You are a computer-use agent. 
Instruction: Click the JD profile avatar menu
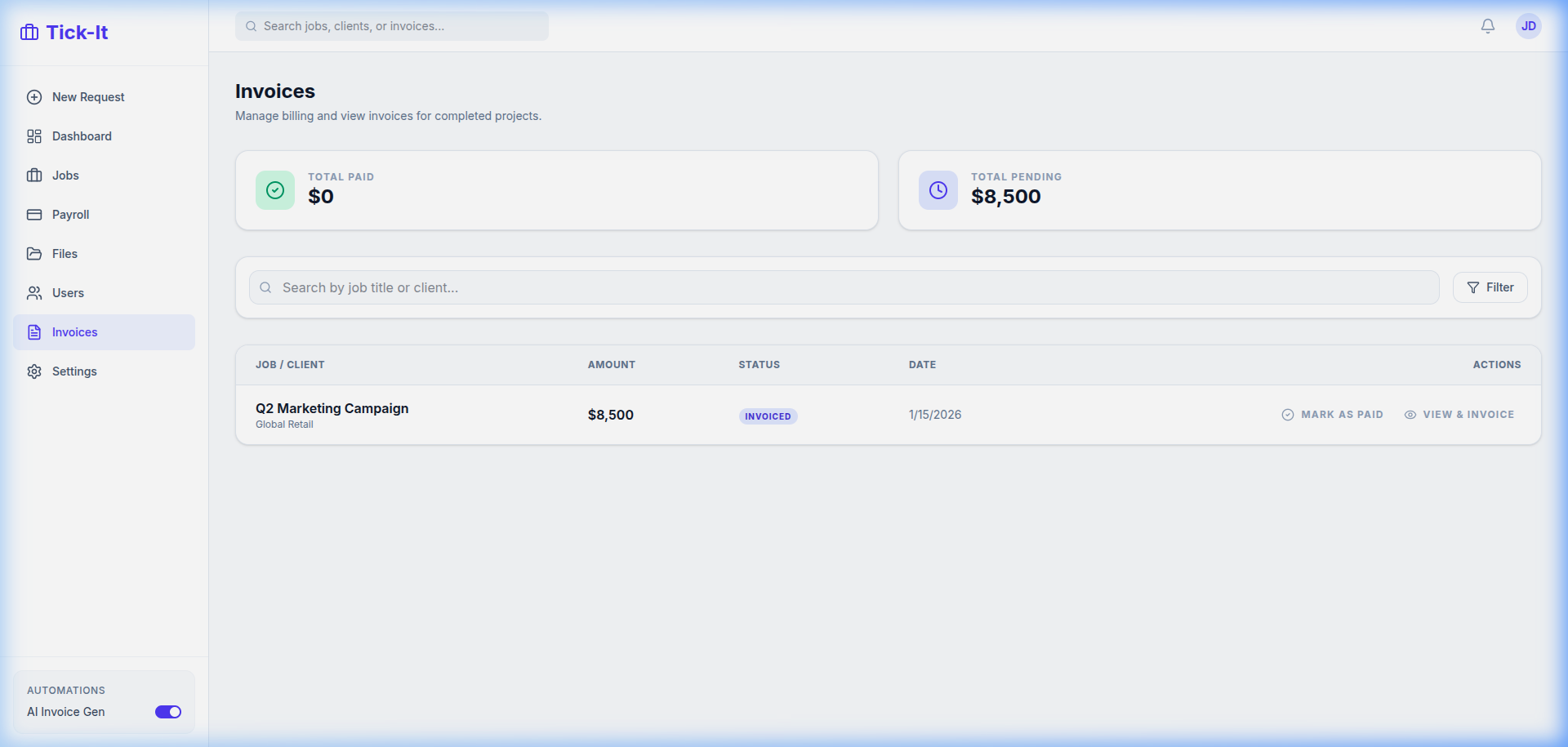point(1529,26)
